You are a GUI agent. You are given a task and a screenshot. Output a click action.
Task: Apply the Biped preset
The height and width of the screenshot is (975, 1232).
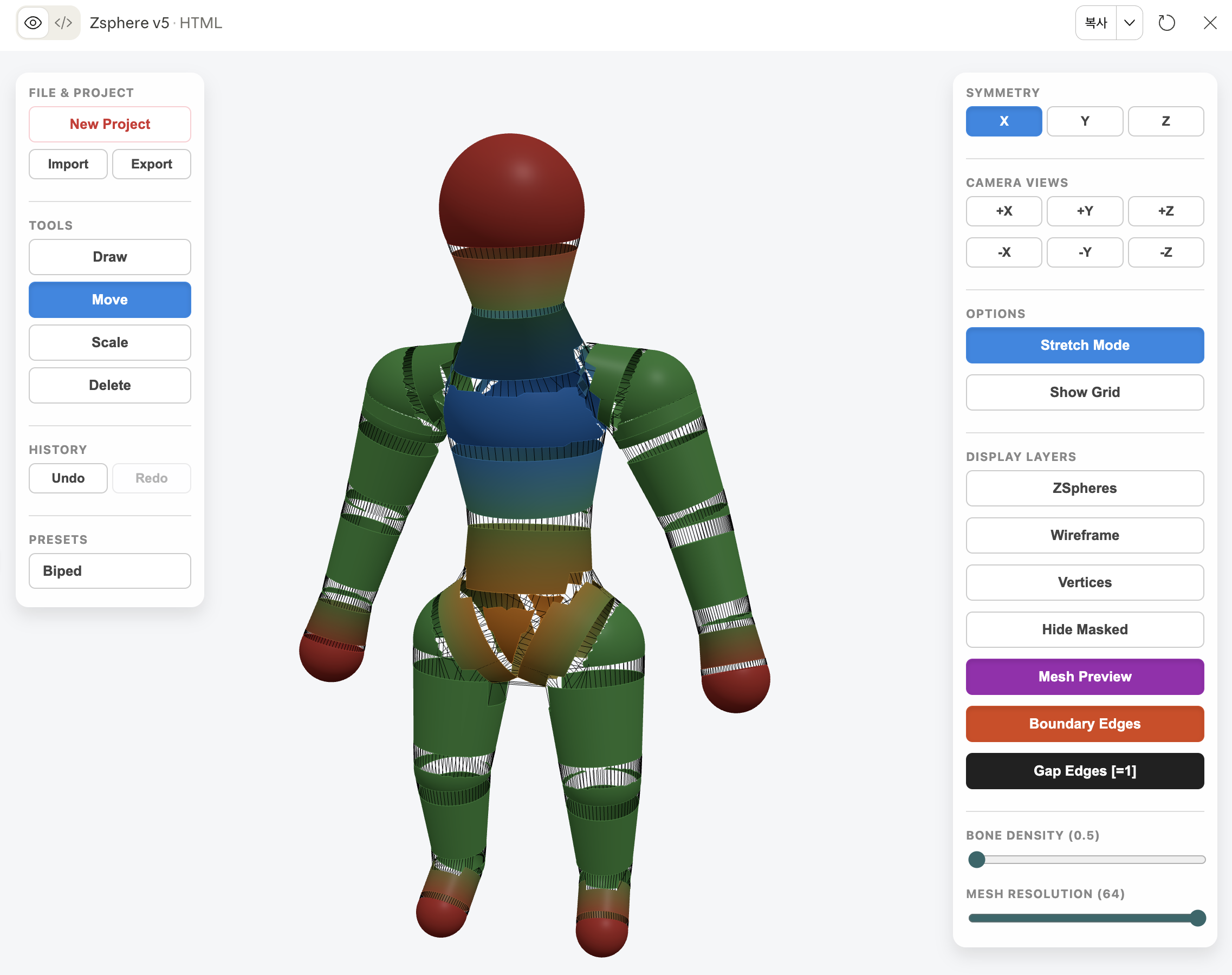109,571
